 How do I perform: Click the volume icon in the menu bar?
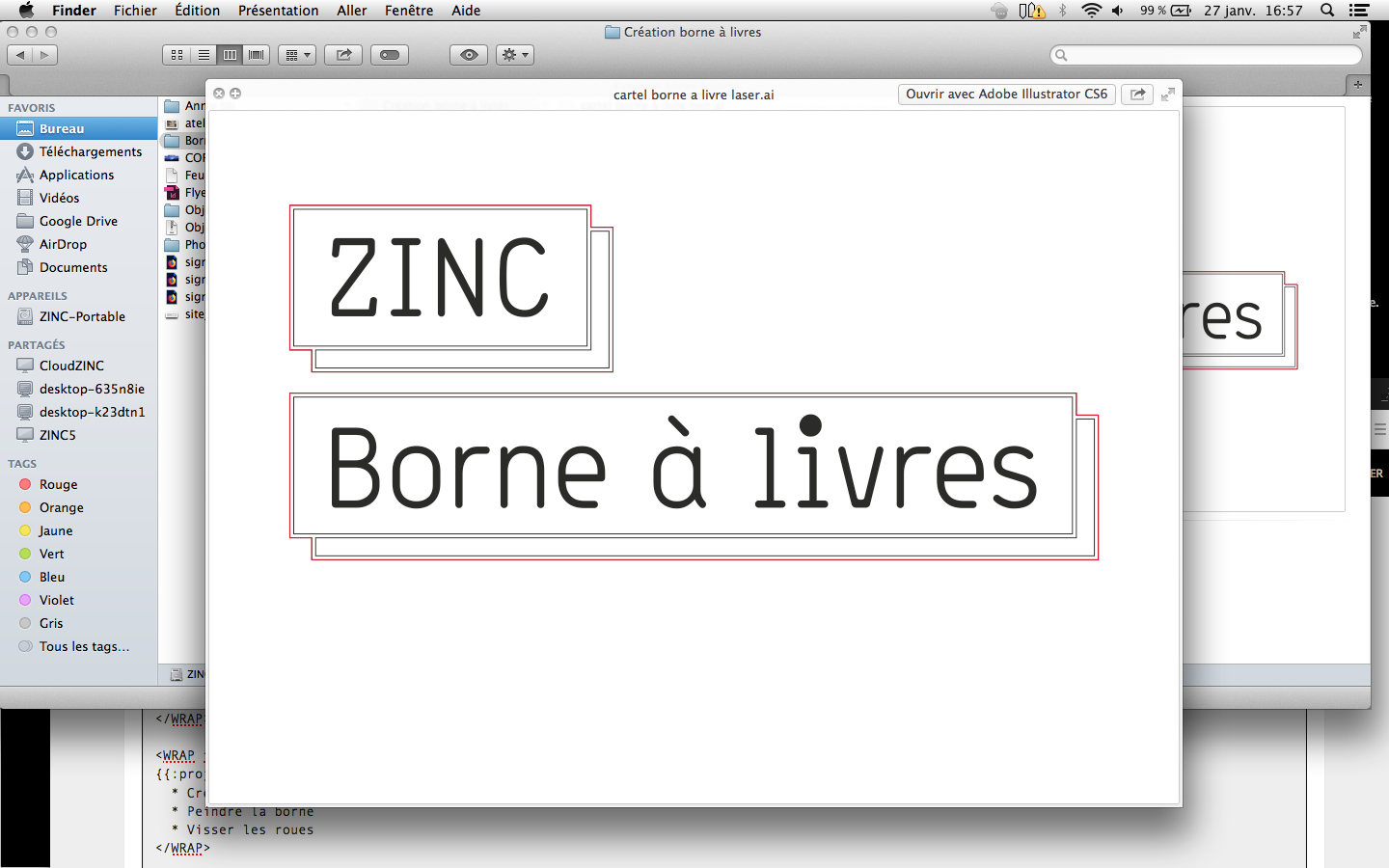(1117, 11)
